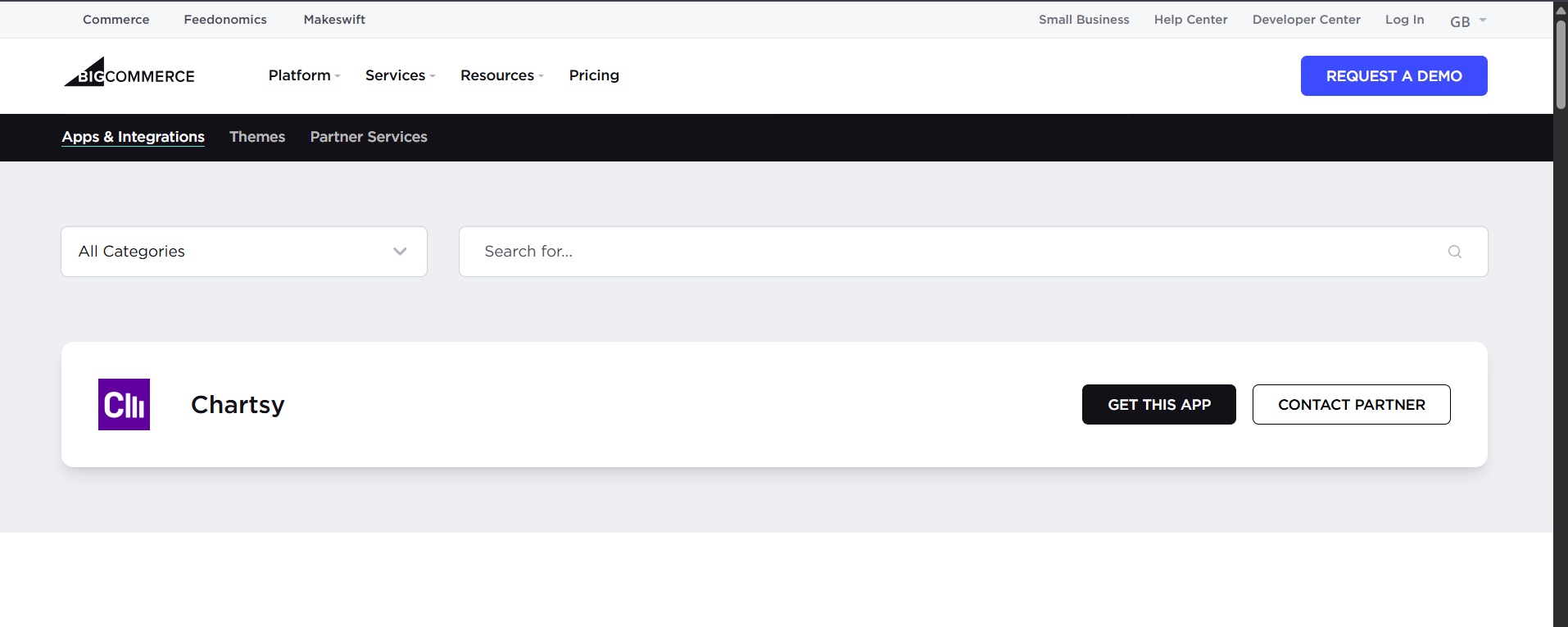Expand the Platform menu
The width and height of the screenshot is (1568, 627).
(x=304, y=75)
